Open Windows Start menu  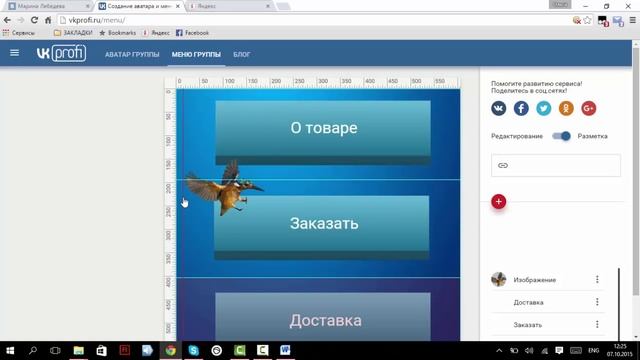10,350
